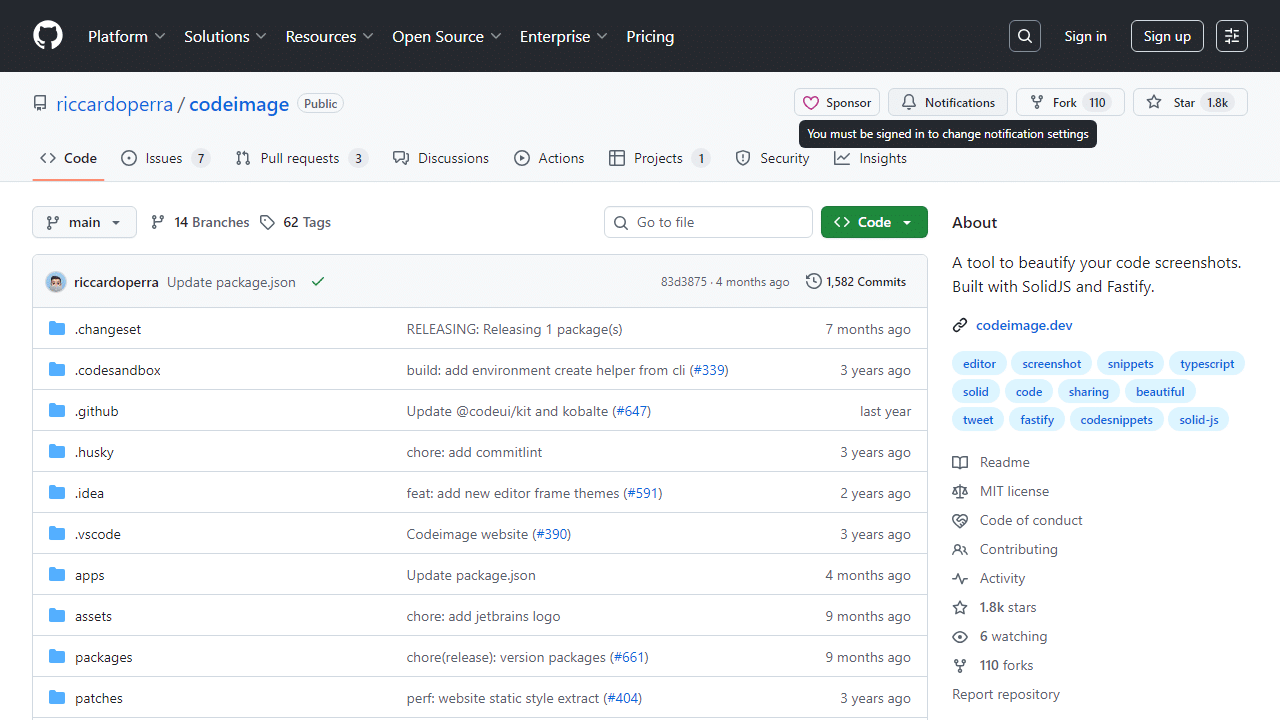Open the Pricing page

(x=650, y=36)
